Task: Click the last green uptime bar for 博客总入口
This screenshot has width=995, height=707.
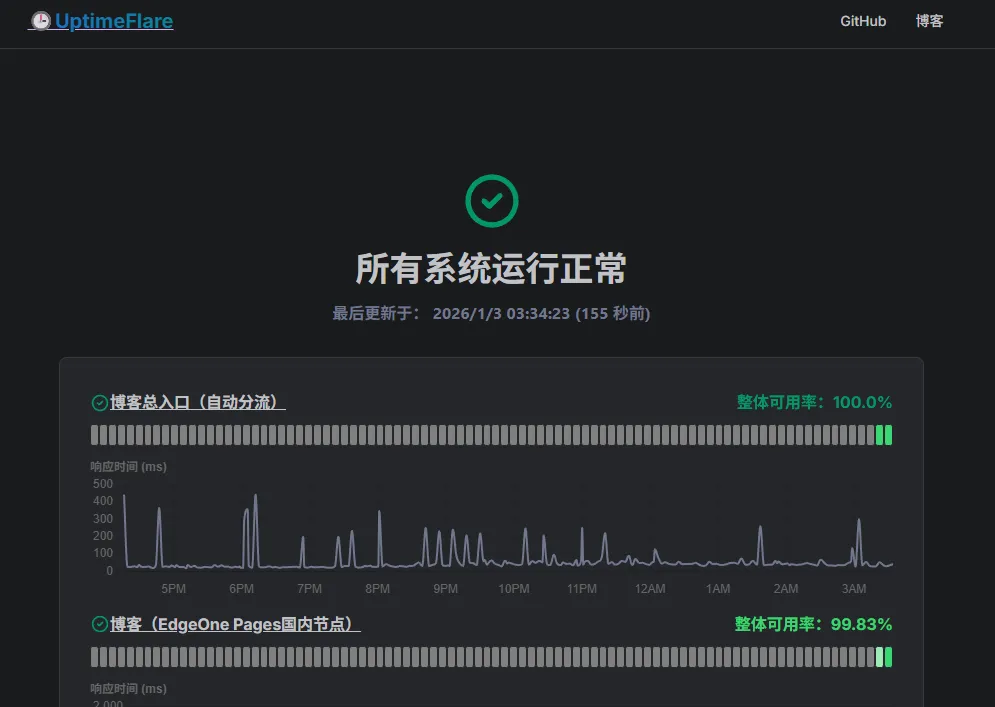Action: [888, 435]
